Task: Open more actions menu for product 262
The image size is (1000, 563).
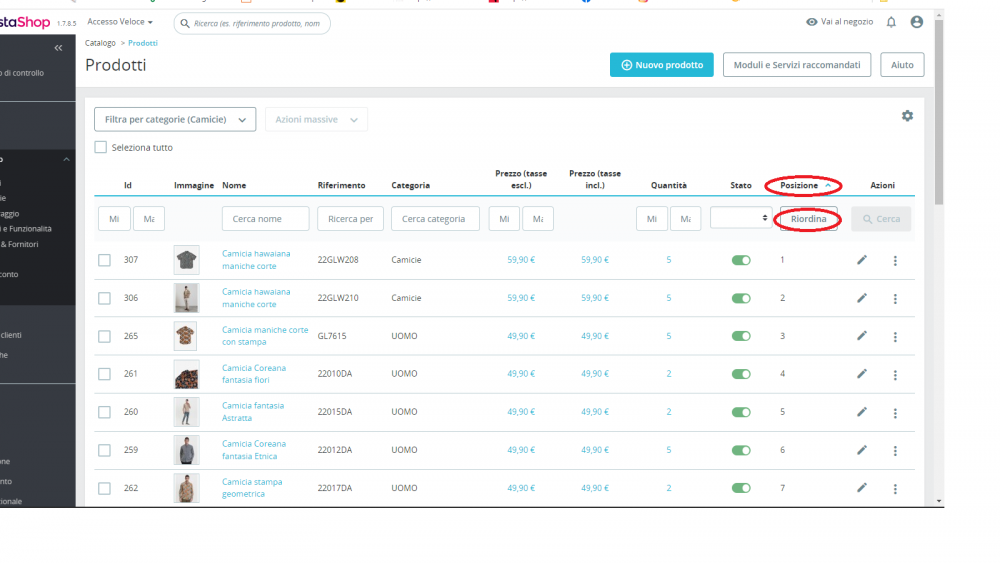Action: click(895, 489)
